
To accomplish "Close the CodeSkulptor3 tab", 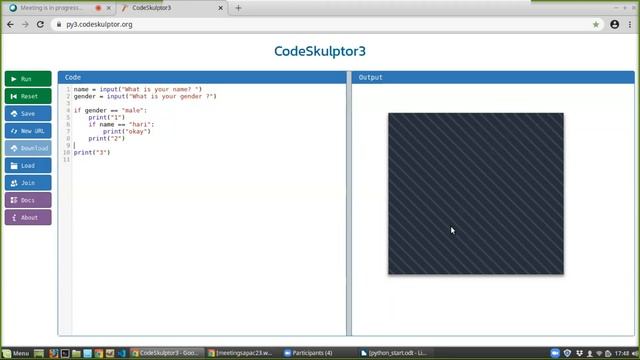I will (220, 8).
